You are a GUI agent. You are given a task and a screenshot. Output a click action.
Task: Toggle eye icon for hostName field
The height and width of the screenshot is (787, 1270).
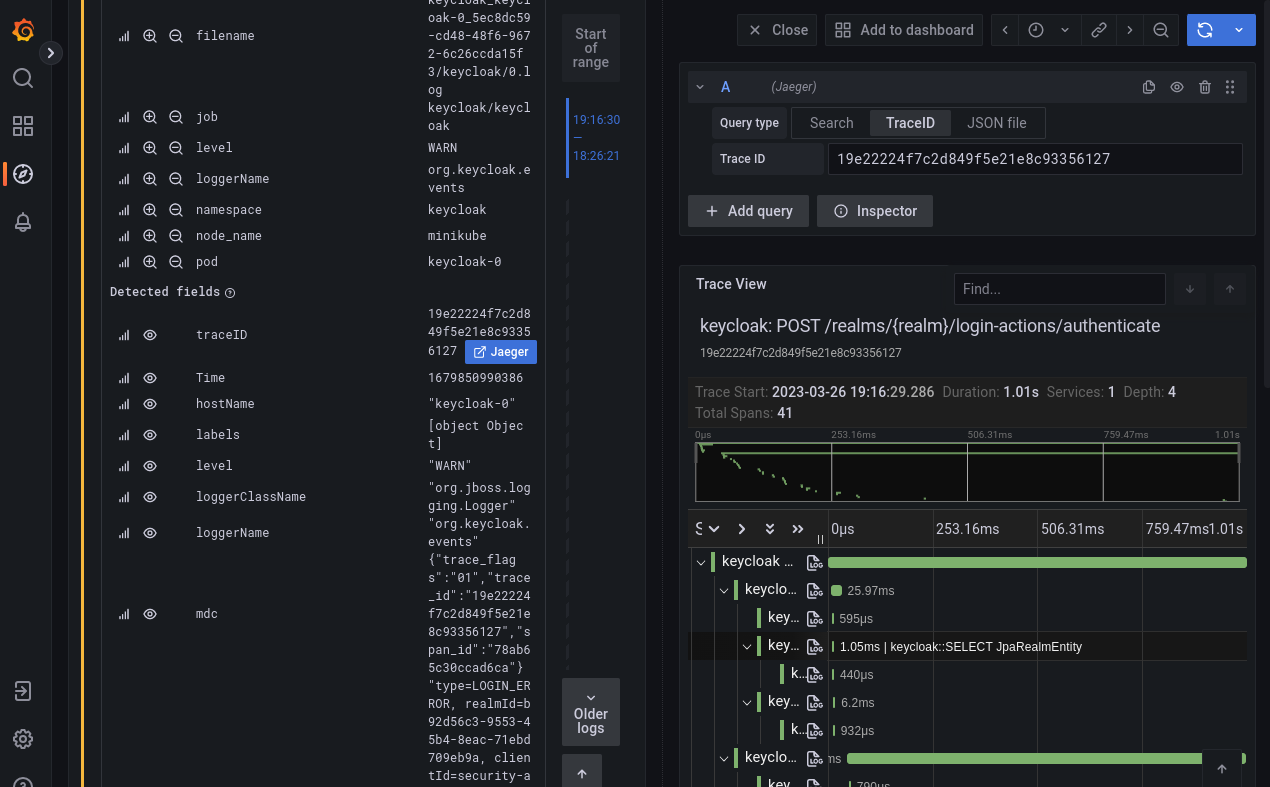pyautogui.click(x=150, y=404)
